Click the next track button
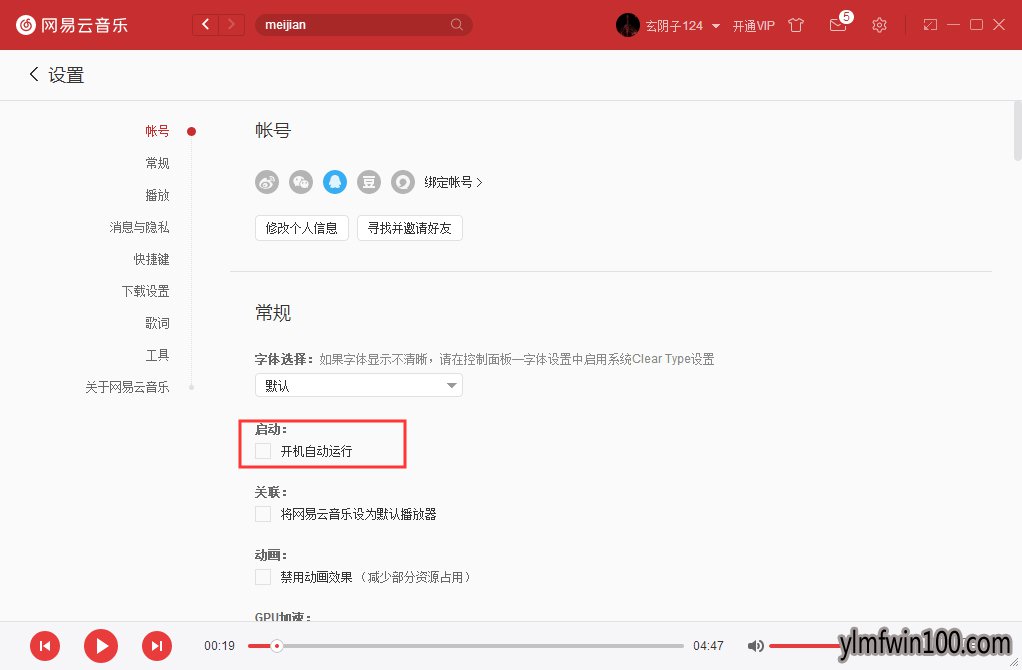This screenshot has height=670, width=1022. point(157,646)
